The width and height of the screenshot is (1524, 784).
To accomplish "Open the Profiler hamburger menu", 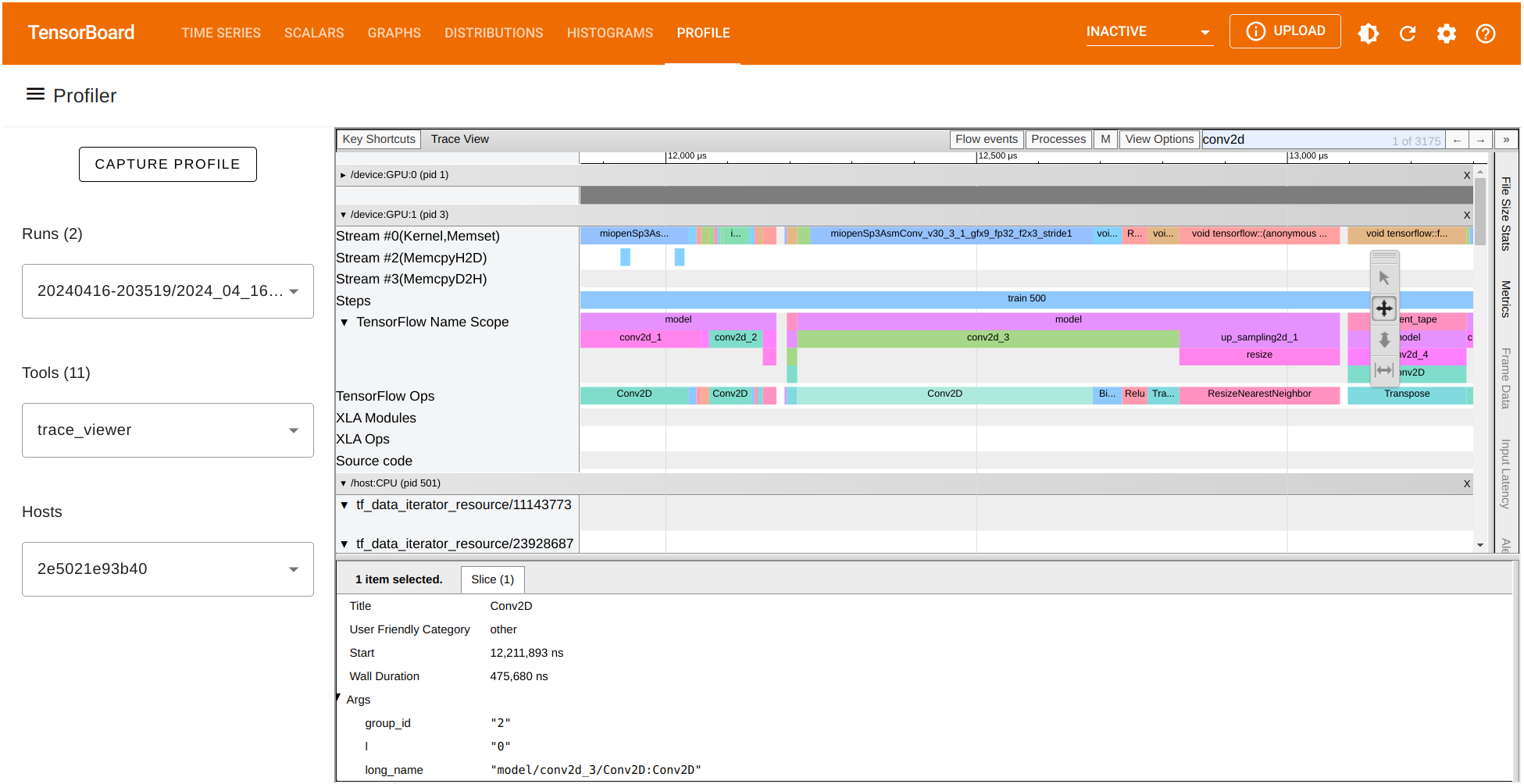I will coord(35,94).
